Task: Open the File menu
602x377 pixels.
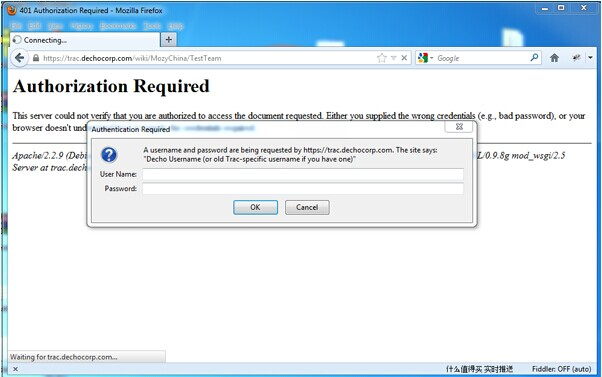Action: [16, 26]
